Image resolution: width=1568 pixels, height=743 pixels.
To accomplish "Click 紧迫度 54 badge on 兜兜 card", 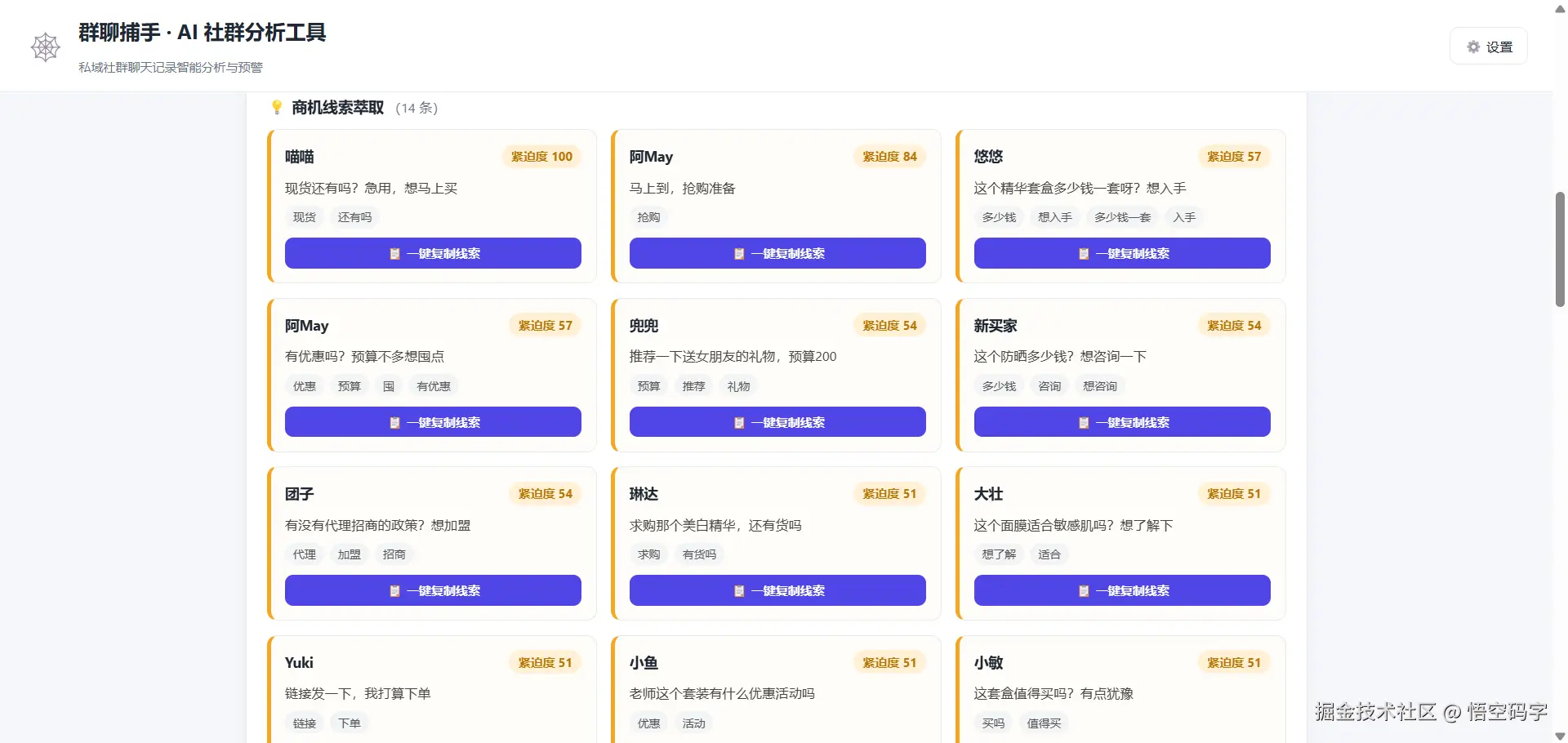I will click(889, 325).
